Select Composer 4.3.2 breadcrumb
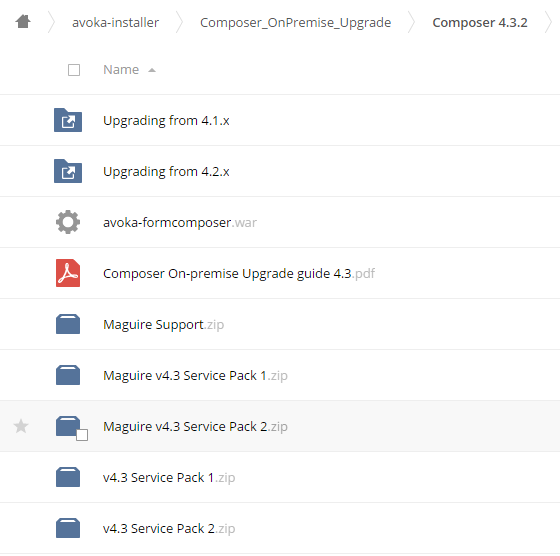Screen dimensions: 560x556 pyautogui.click(x=480, y=22)
